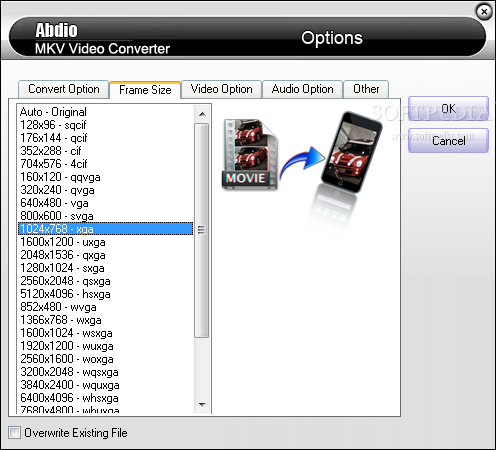Click the MOVIE film file icon

[x=249, y=154]
